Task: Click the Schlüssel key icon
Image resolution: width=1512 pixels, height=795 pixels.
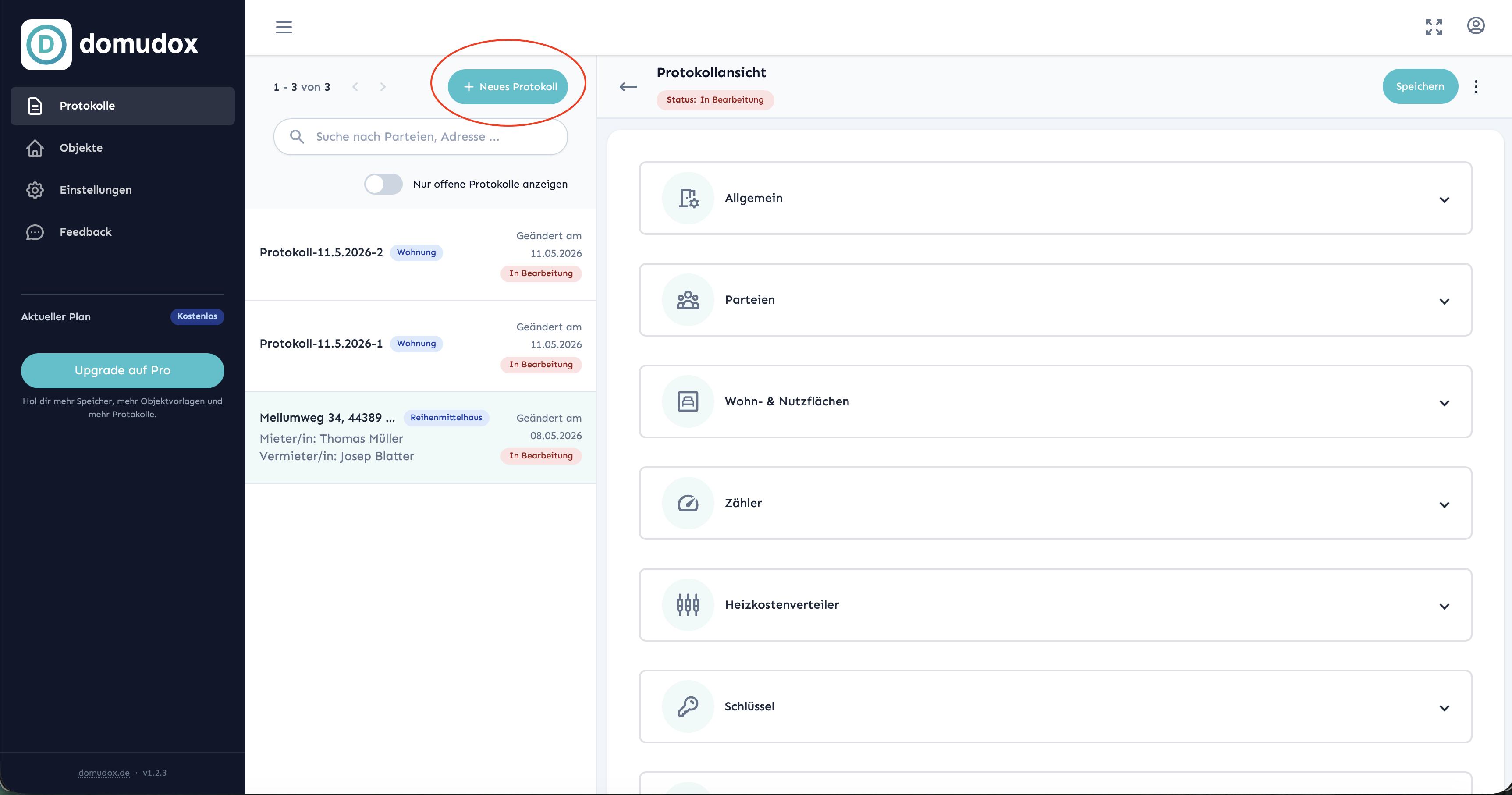Action: tap(688, 706)
